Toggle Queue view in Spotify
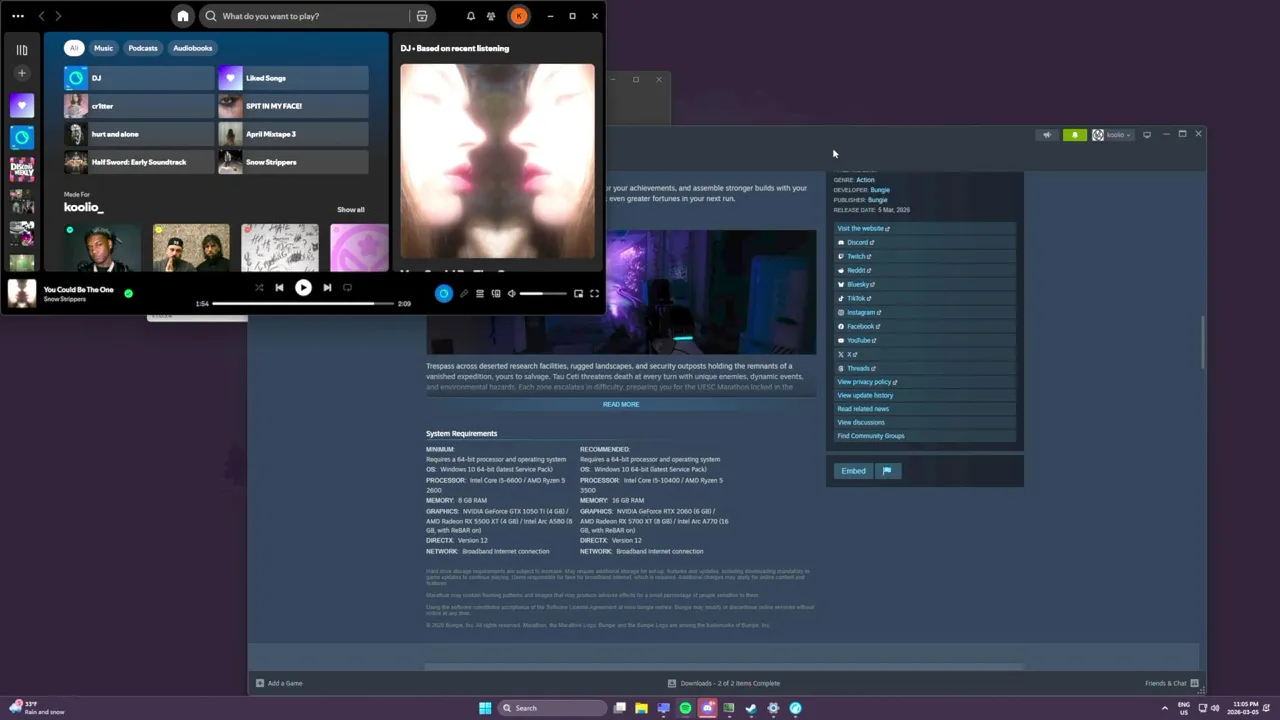Screen dimensions: 1280x720 pos(480,294)
